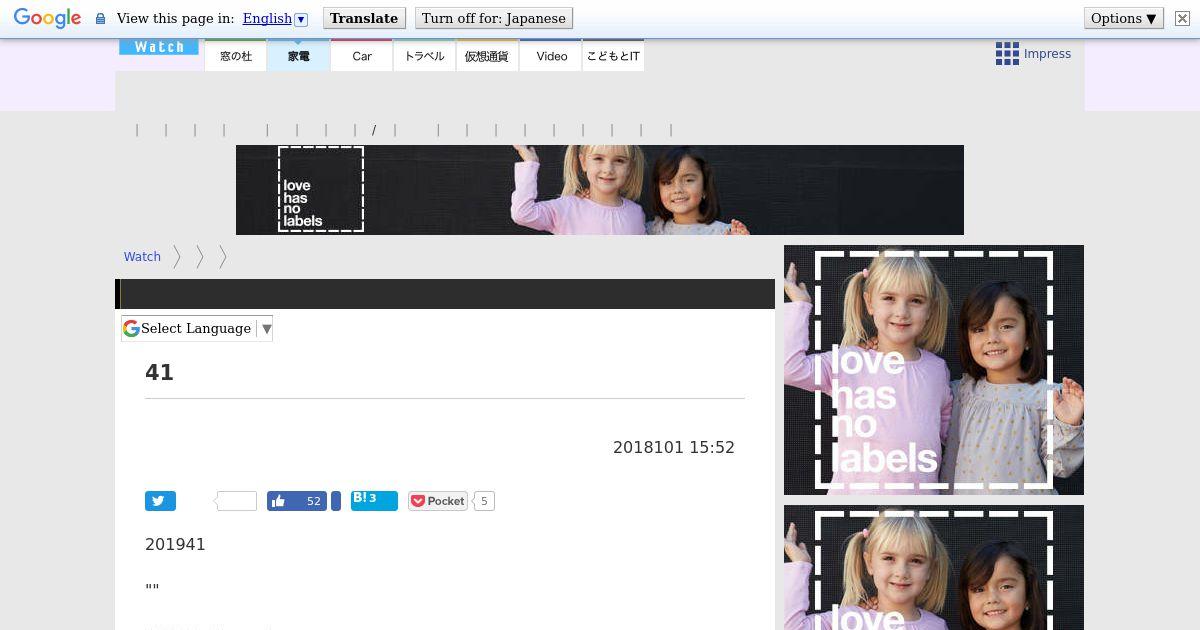The width and height of the screenshot is (1200, 630).
Task: Open the first sidebar love has no labels ad
Action: point(934,370)
